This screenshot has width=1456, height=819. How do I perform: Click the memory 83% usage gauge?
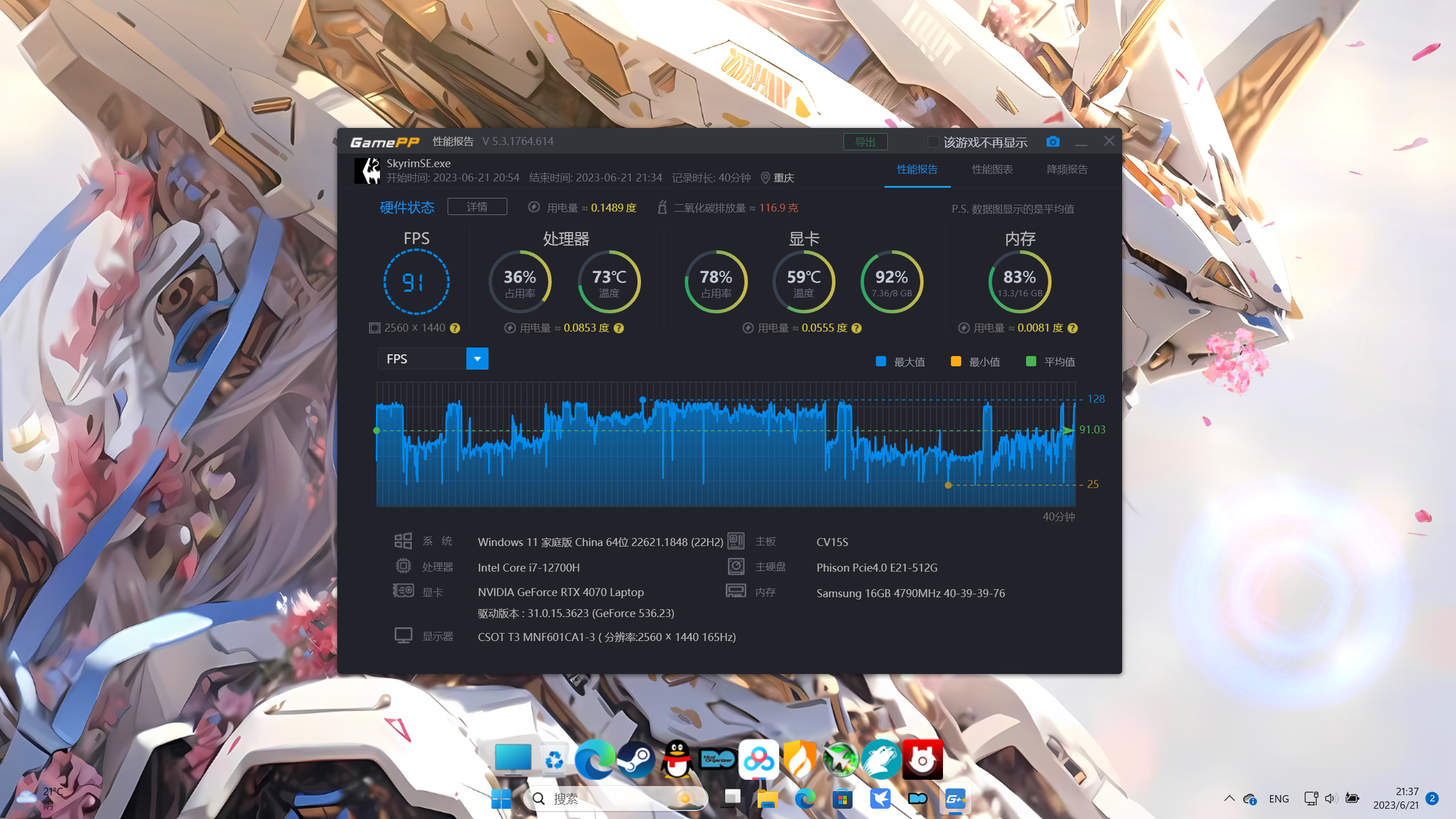coord(1020,282)
